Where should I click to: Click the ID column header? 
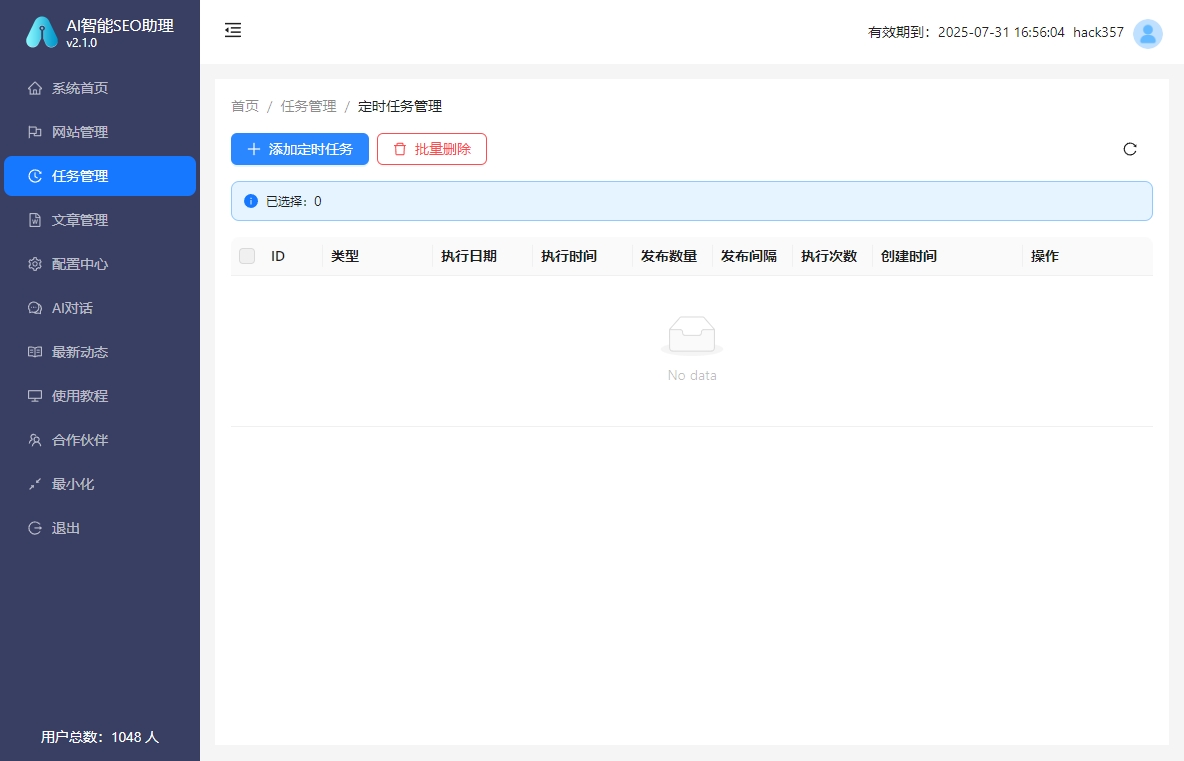[x=278, y=256]
